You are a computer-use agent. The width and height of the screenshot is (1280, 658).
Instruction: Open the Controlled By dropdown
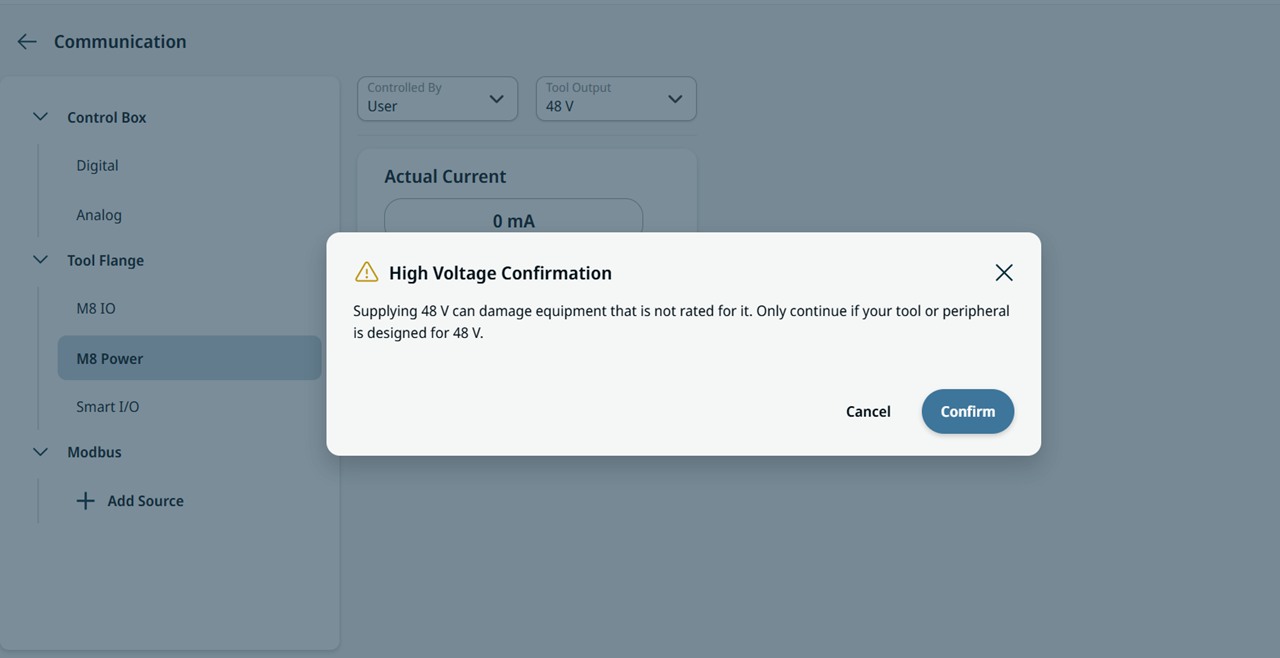[438, 99]
